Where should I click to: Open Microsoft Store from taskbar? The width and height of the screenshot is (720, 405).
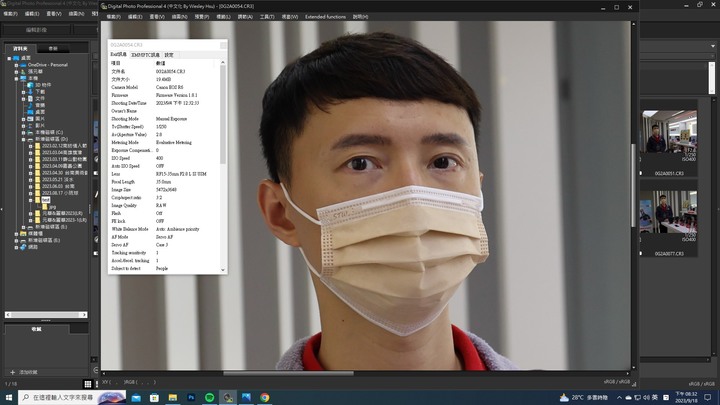(x=154, y=398)
